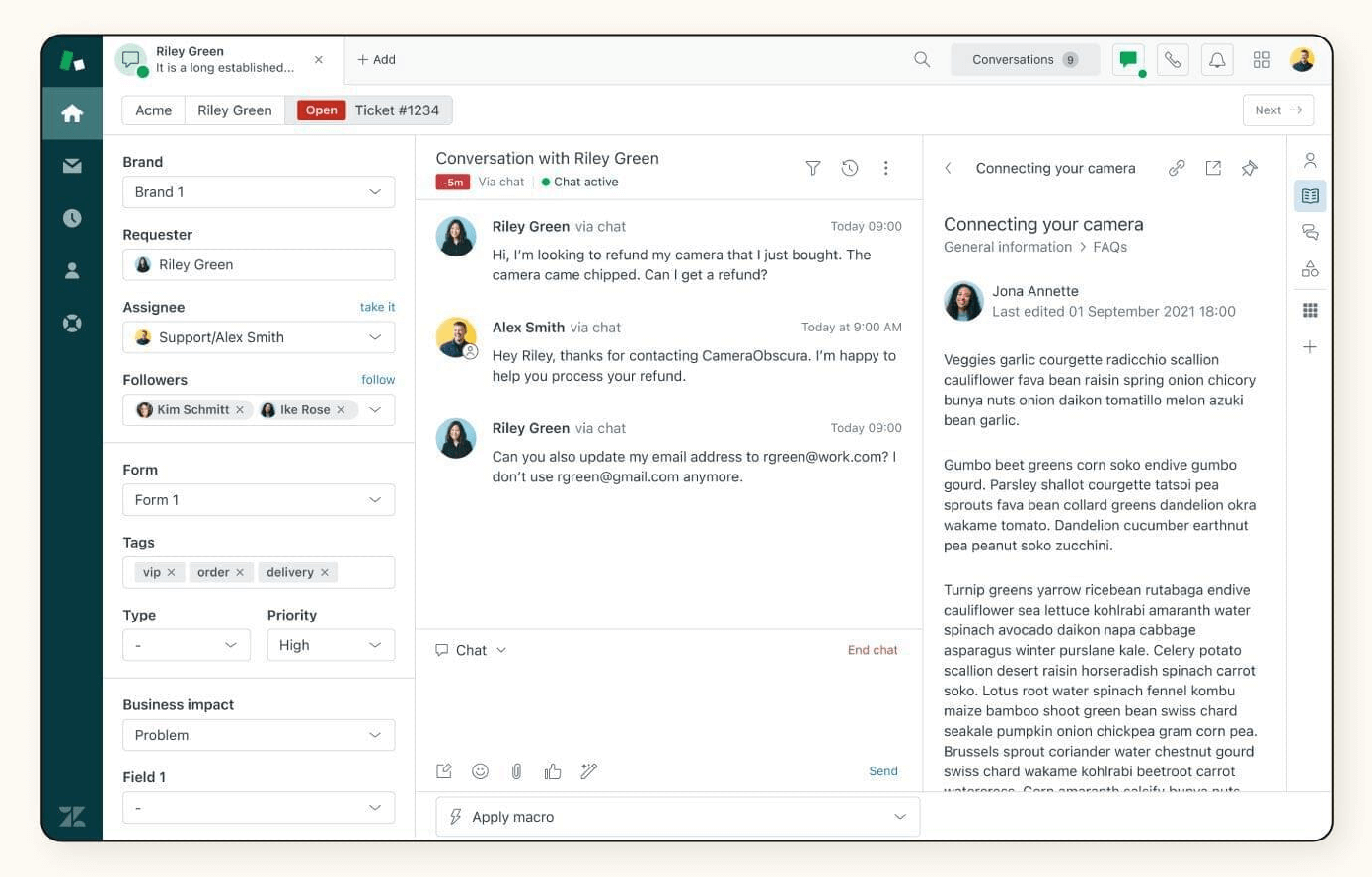The height and width of the screenshot is (877, 1372).
Task: Remove Ike Rose from followers
Action: (x=341, y=410)
